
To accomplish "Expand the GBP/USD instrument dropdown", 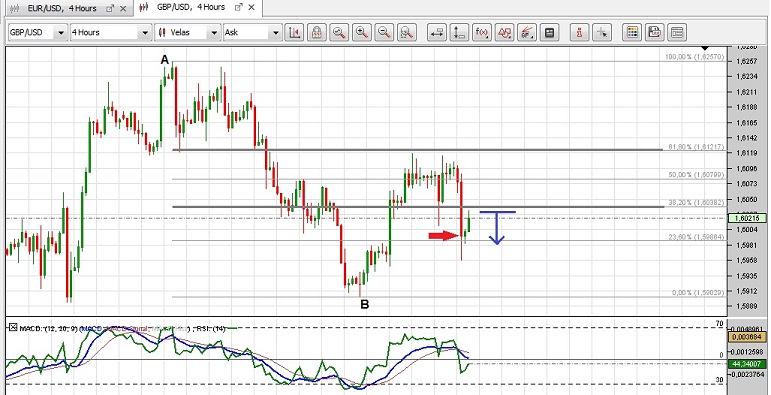I will tap(61, 33).
